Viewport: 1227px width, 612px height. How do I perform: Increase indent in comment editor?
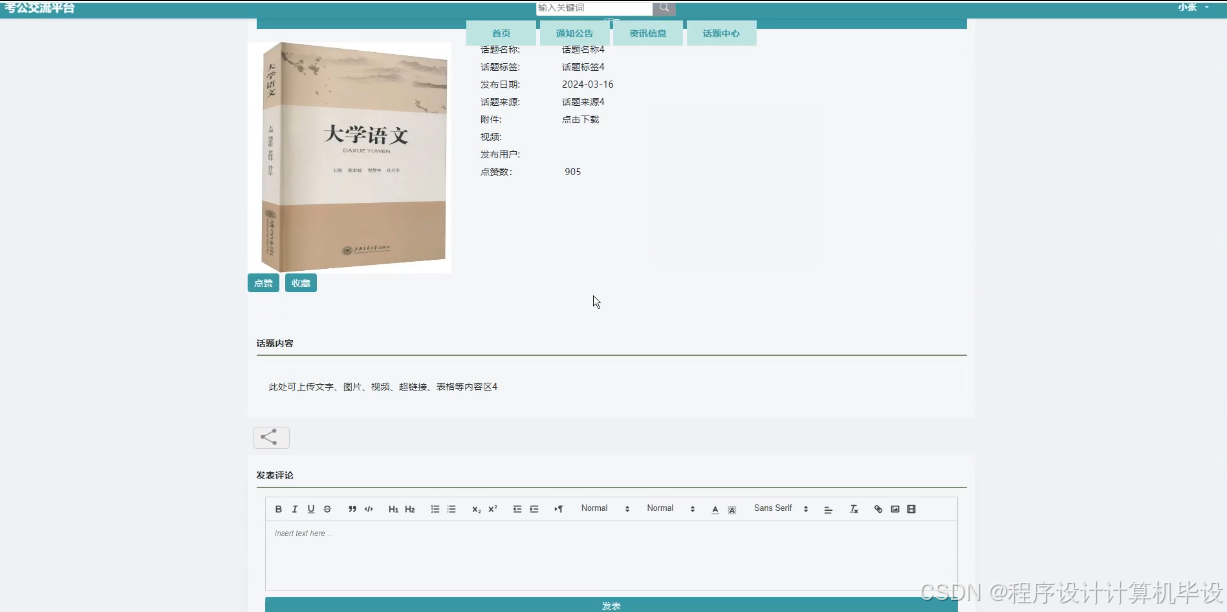pyautogui.click(x=534, y=509)
